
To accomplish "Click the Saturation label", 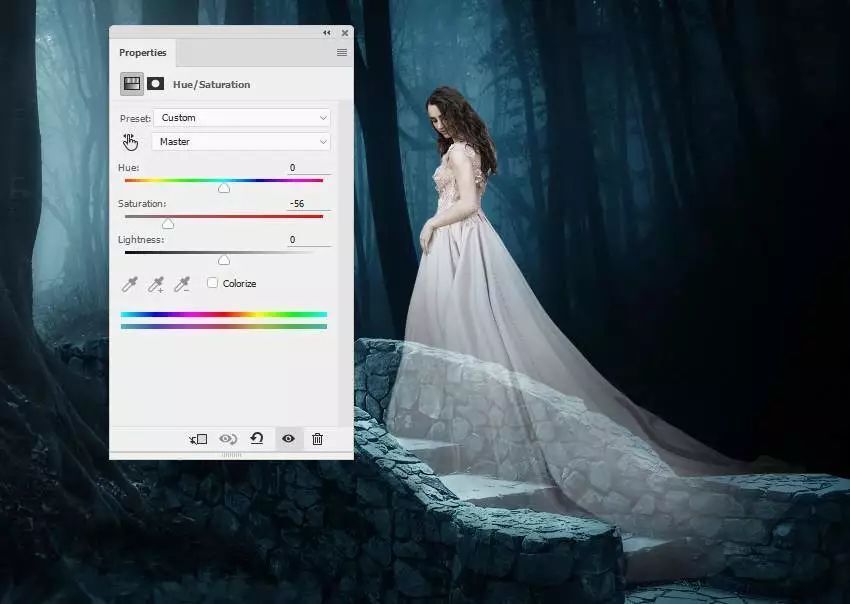I will coord(142,204).
